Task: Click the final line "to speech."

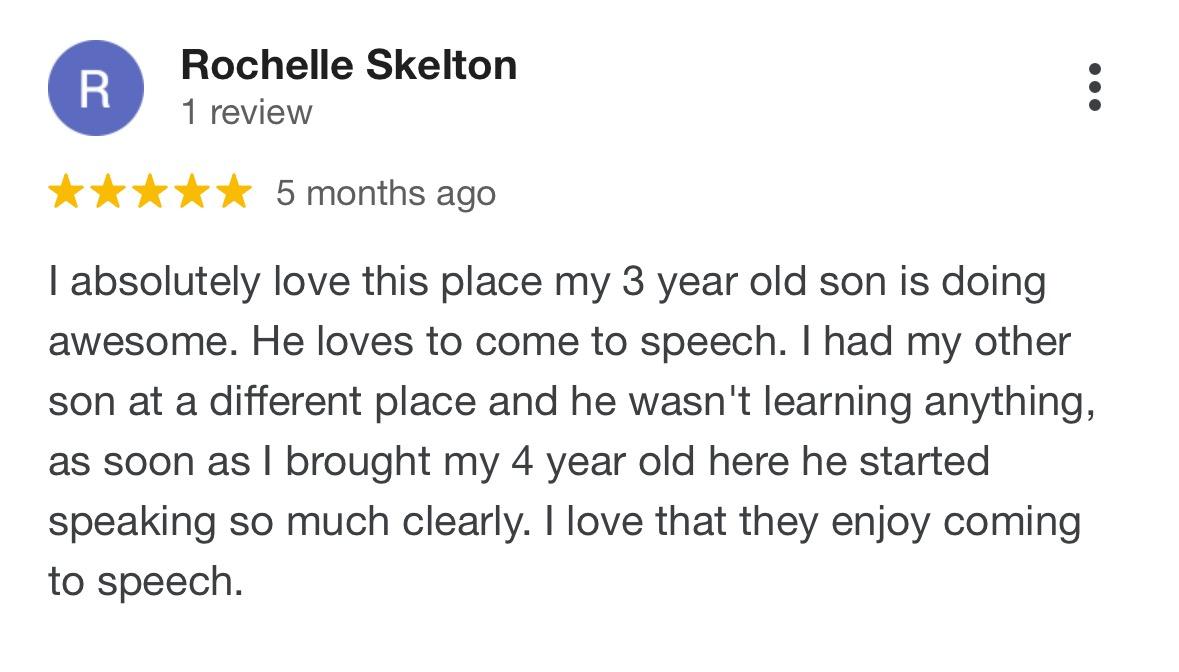Action: [146, 583]
